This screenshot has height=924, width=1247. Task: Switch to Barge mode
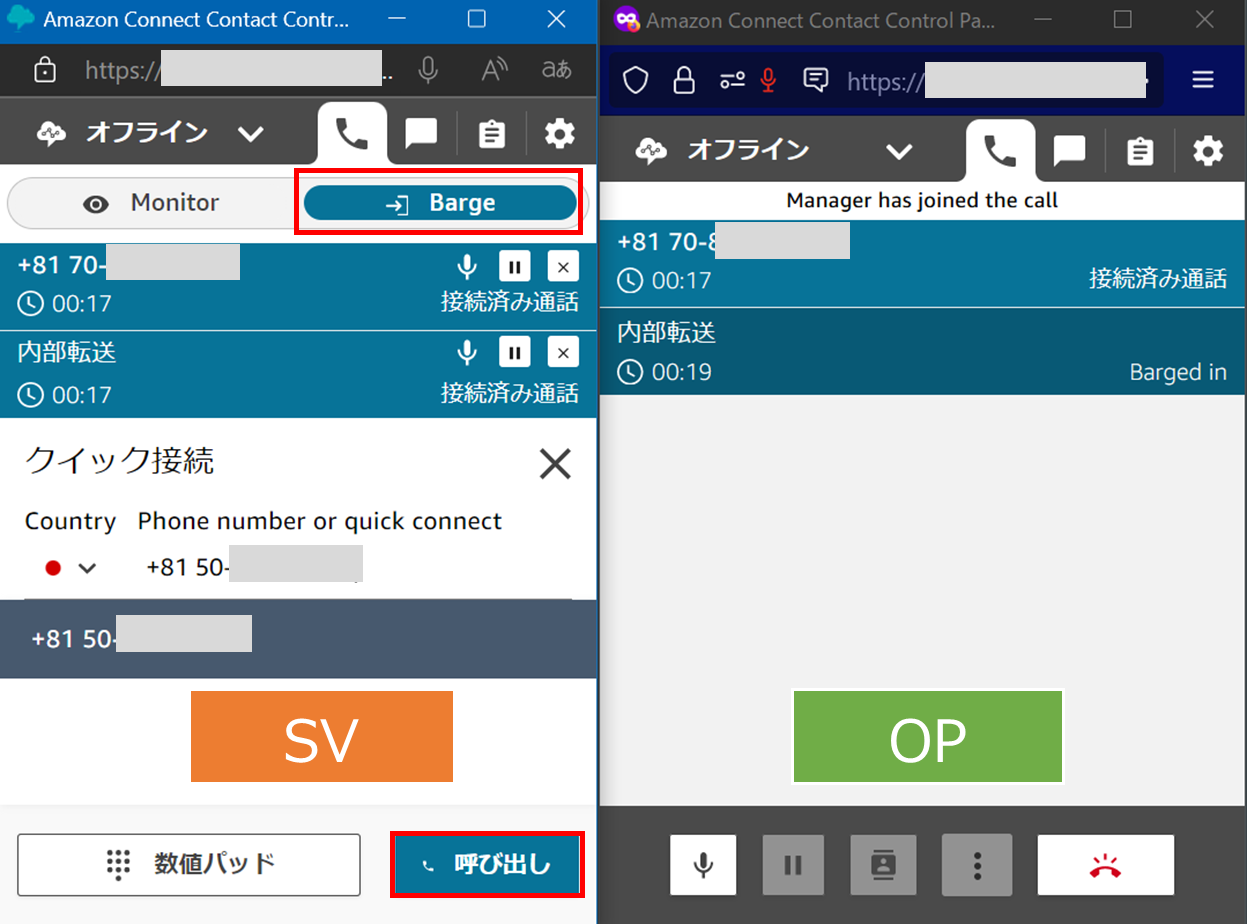[x=440, y=204]
